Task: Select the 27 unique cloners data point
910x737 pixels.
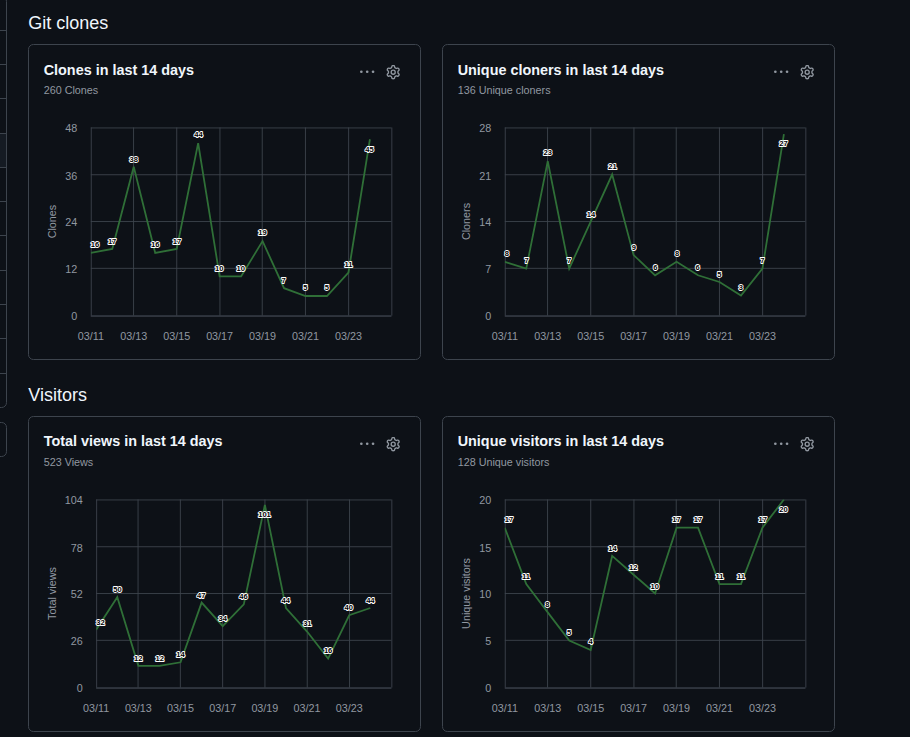Action: pos(783,144)
